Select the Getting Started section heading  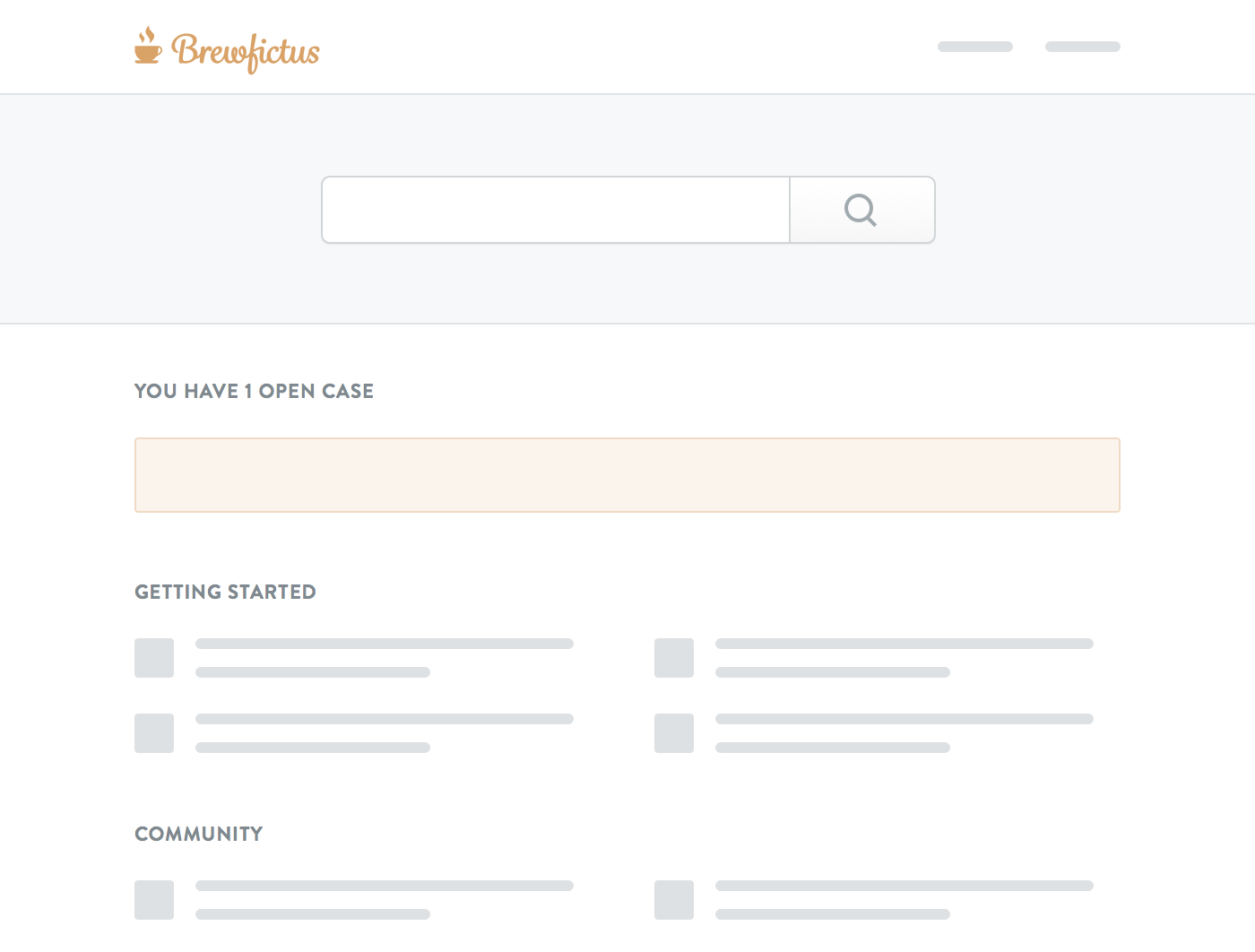pyautogui.click(x=225, y=592)
